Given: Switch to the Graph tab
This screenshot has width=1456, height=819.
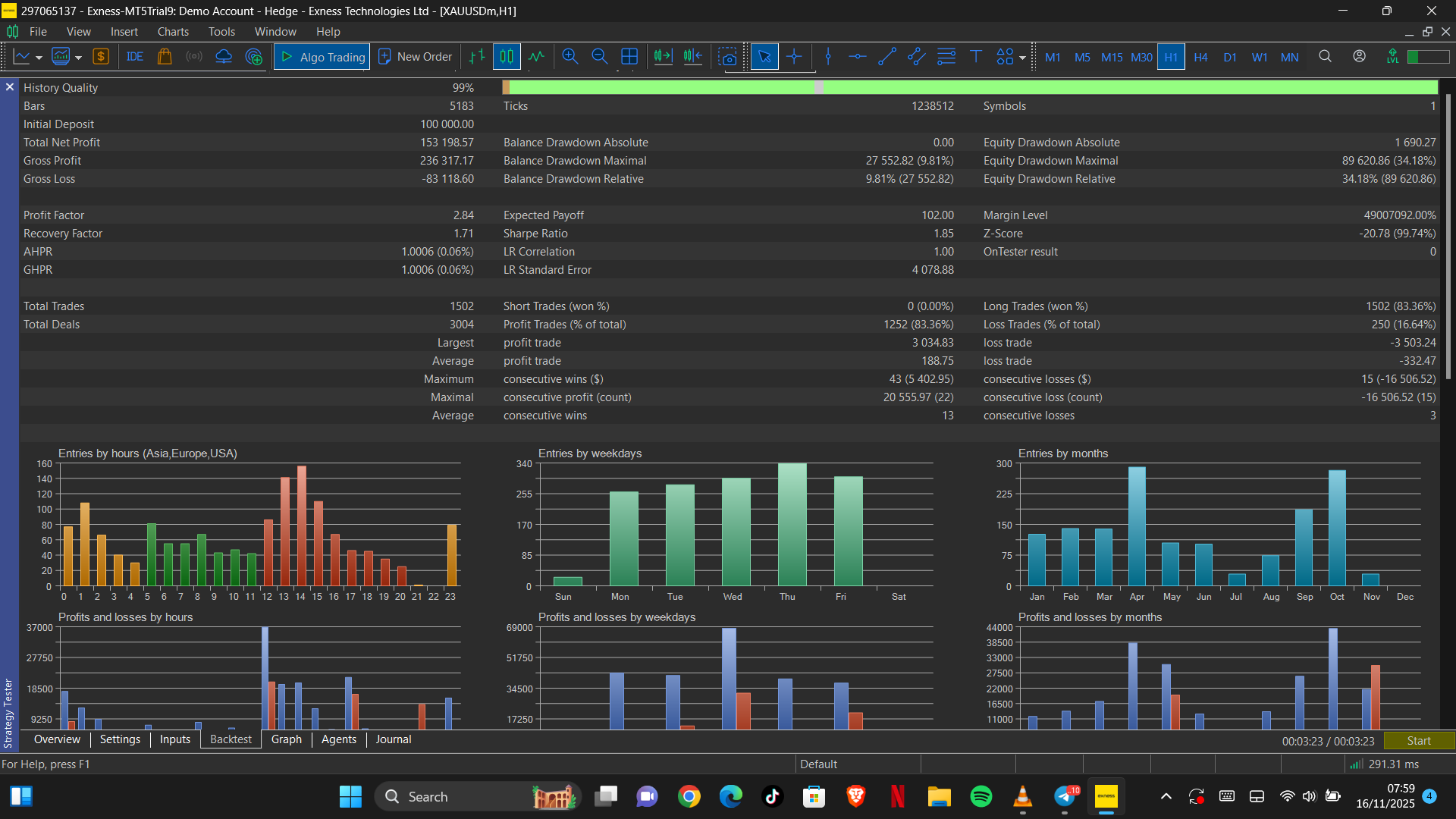Looking at the screenshot, I should 286,739.
